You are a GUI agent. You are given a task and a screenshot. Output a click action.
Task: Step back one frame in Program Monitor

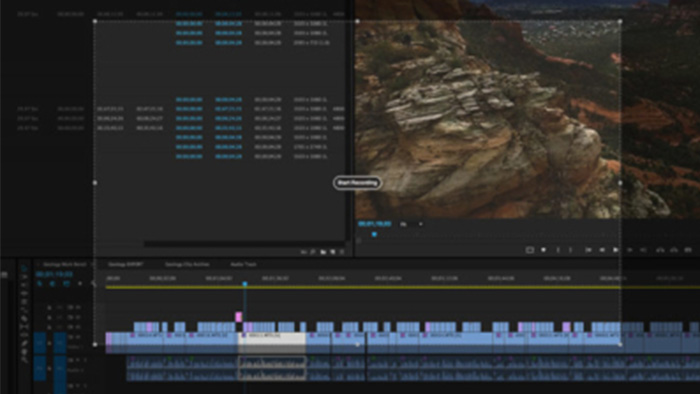[x=602, y=250]
